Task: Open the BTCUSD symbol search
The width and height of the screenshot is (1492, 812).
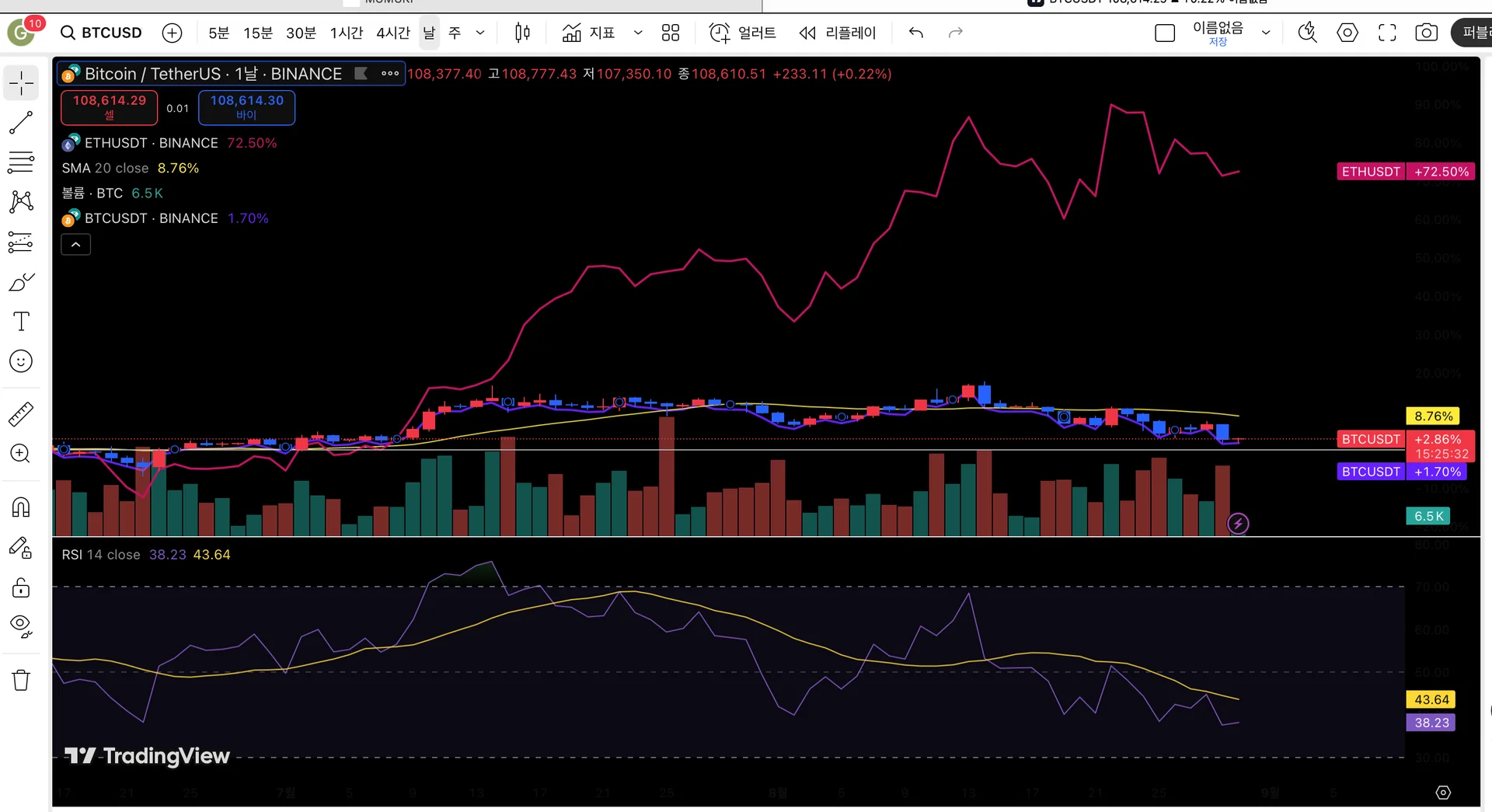Action: [x=101, y=33]
